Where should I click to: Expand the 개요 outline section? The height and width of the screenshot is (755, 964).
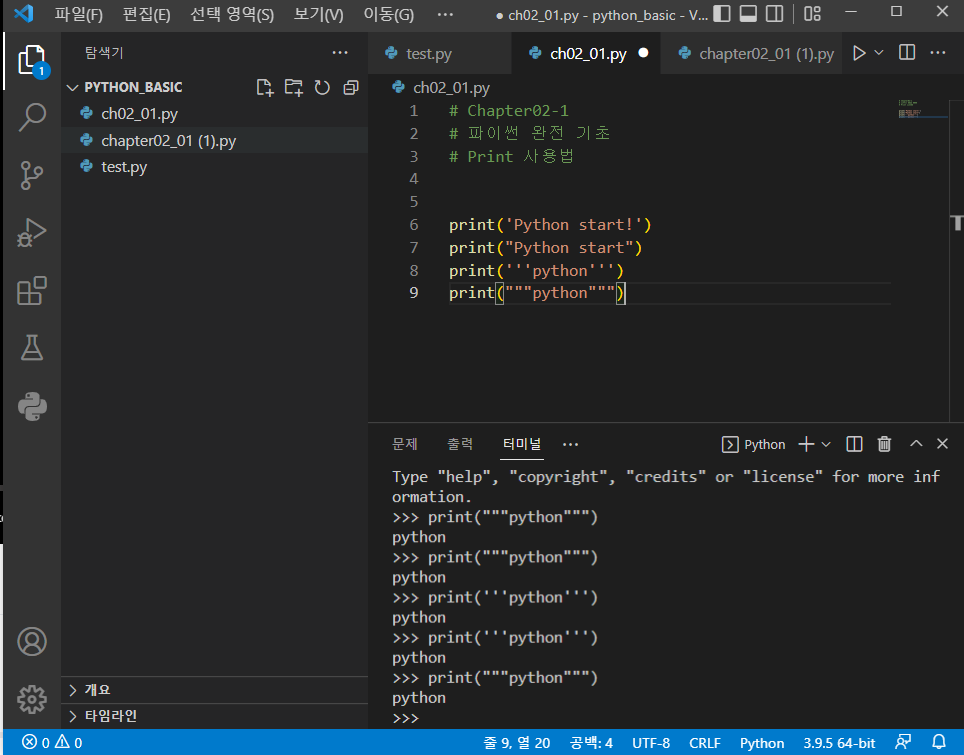pyautogui.click(x=97, y=690)
